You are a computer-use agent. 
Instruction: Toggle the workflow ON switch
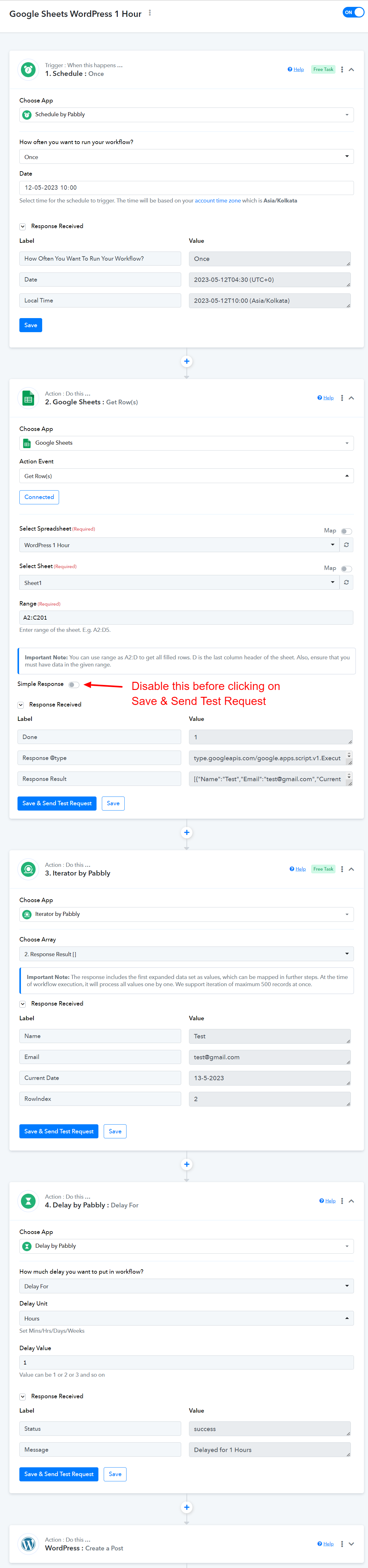(x=353, y=12)
